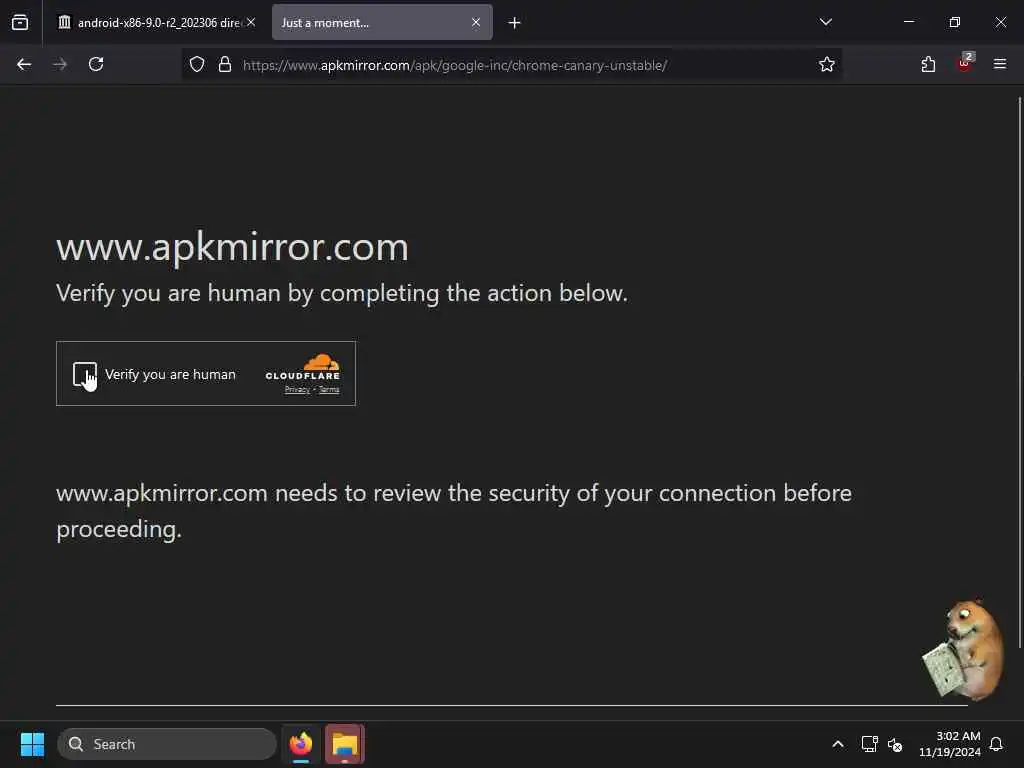Show hidden system tray icons

coord(838,744)
